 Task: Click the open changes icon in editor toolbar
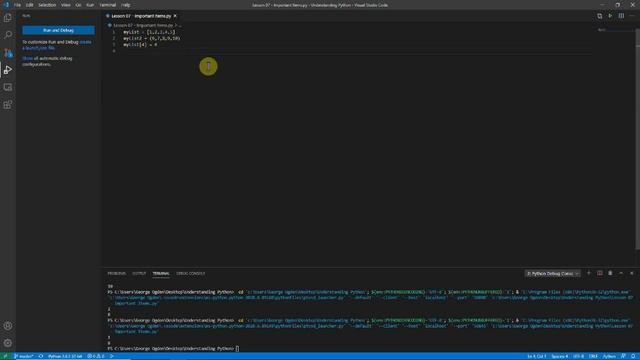[599, 16]
